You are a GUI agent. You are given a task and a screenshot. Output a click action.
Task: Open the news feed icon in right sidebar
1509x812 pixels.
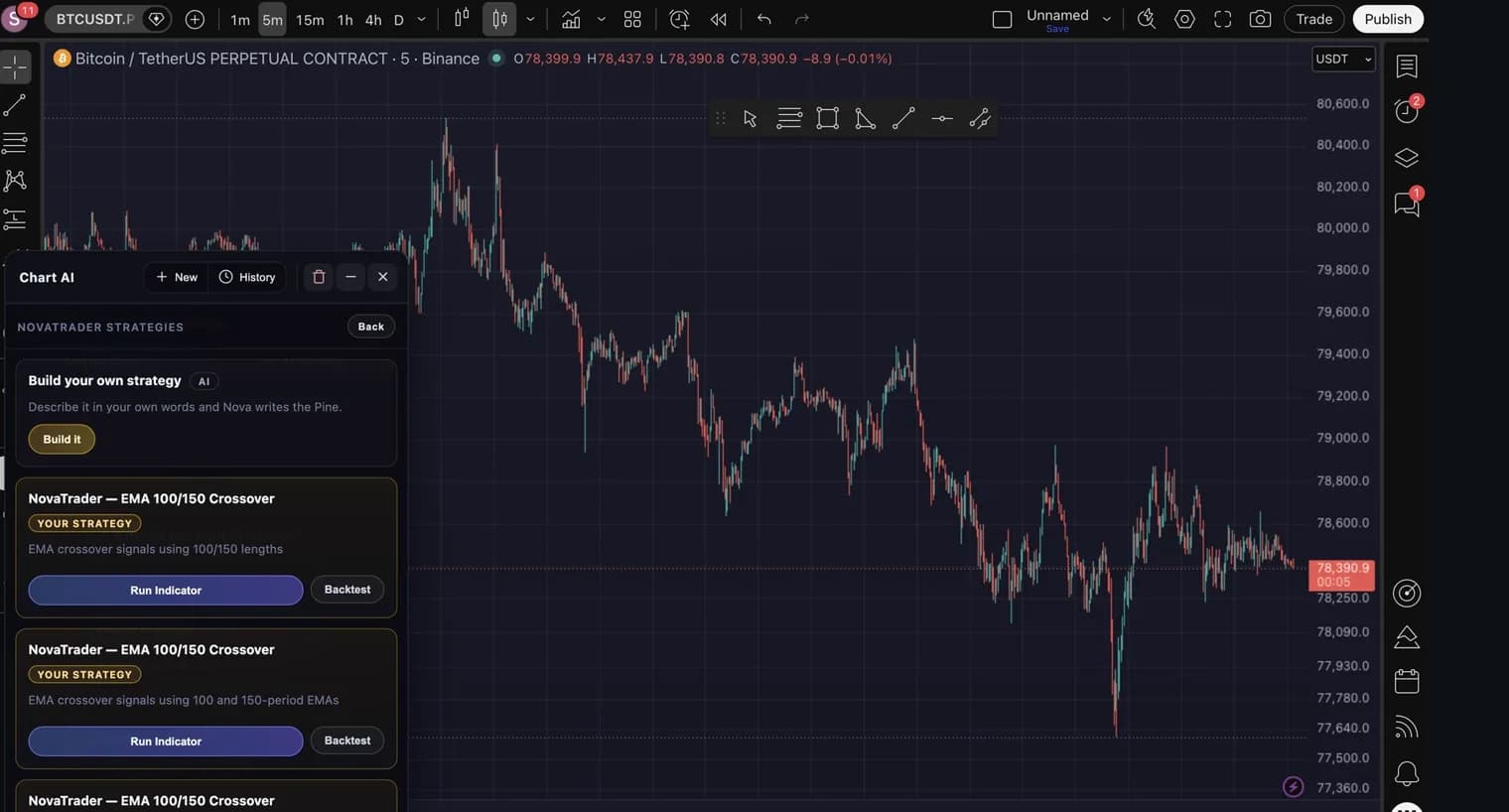pyautogui.click(x=1407, y=728)
